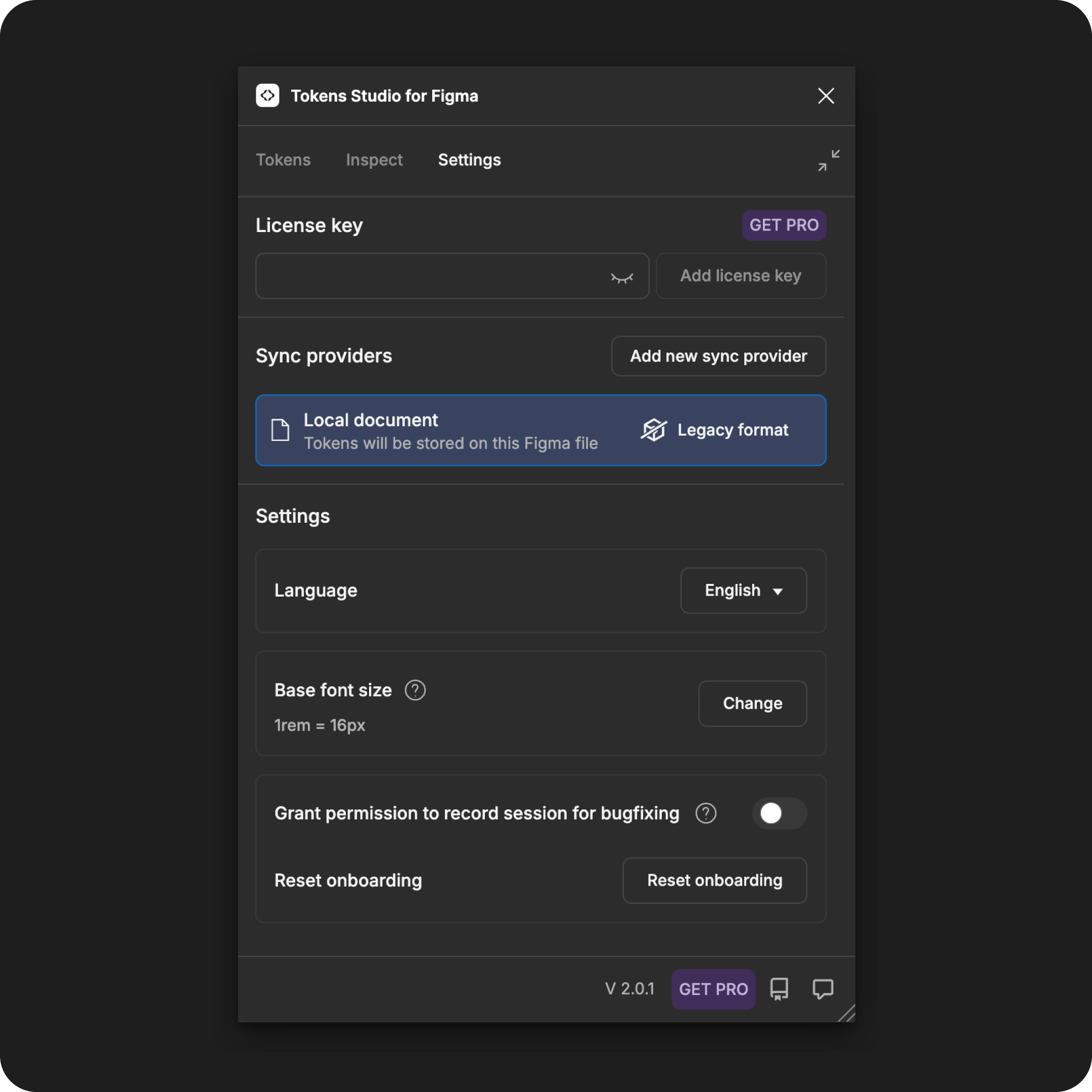The height and width of the screenshot is (1092, 1092).
Task: Switch to the Inspect tab
Action: 374,160
